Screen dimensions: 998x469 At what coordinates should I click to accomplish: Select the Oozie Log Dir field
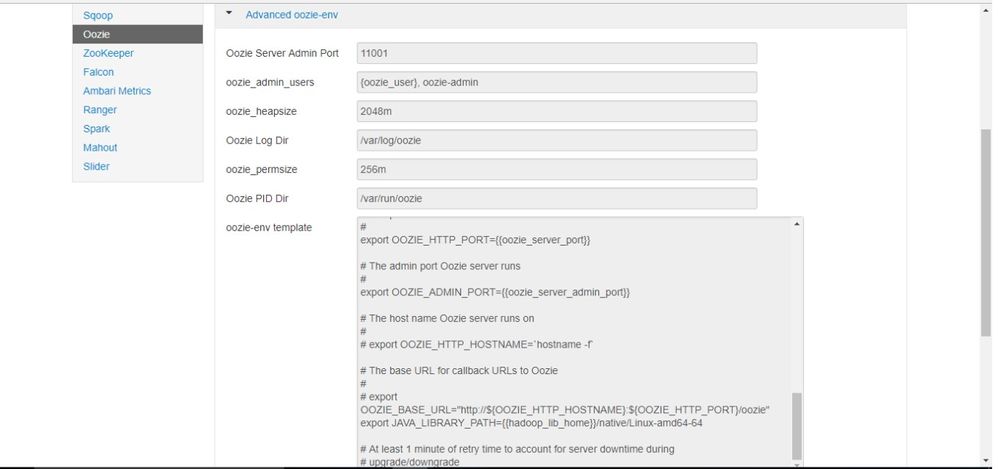point(556,140)
